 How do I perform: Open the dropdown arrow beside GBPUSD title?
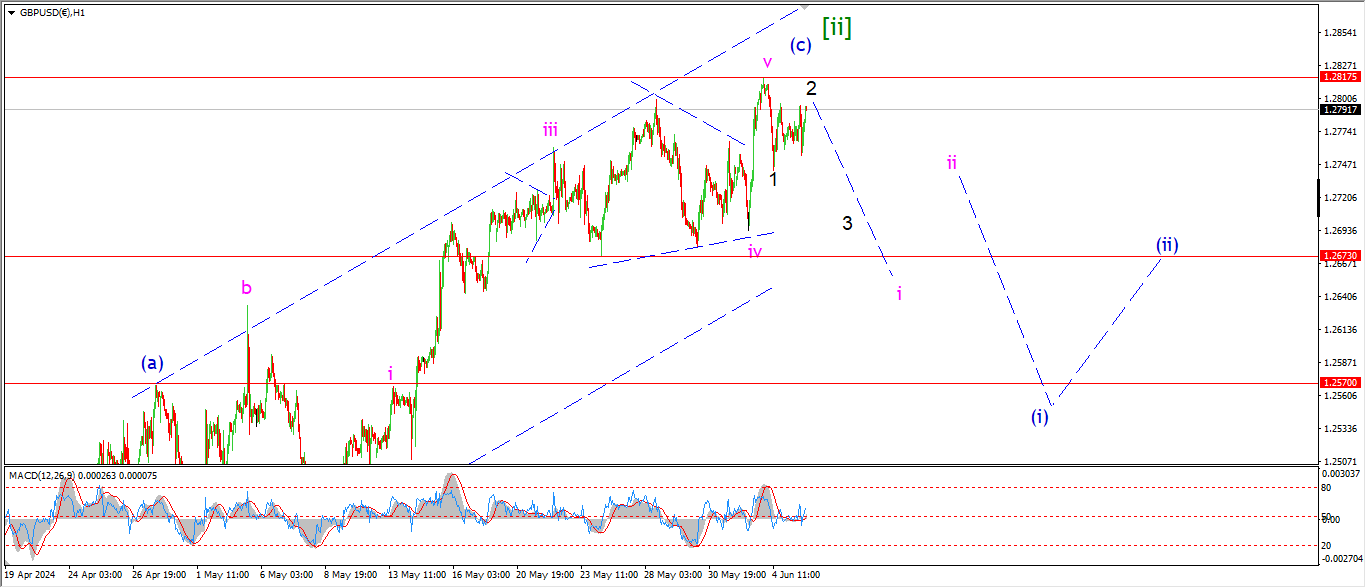(10, 13)
